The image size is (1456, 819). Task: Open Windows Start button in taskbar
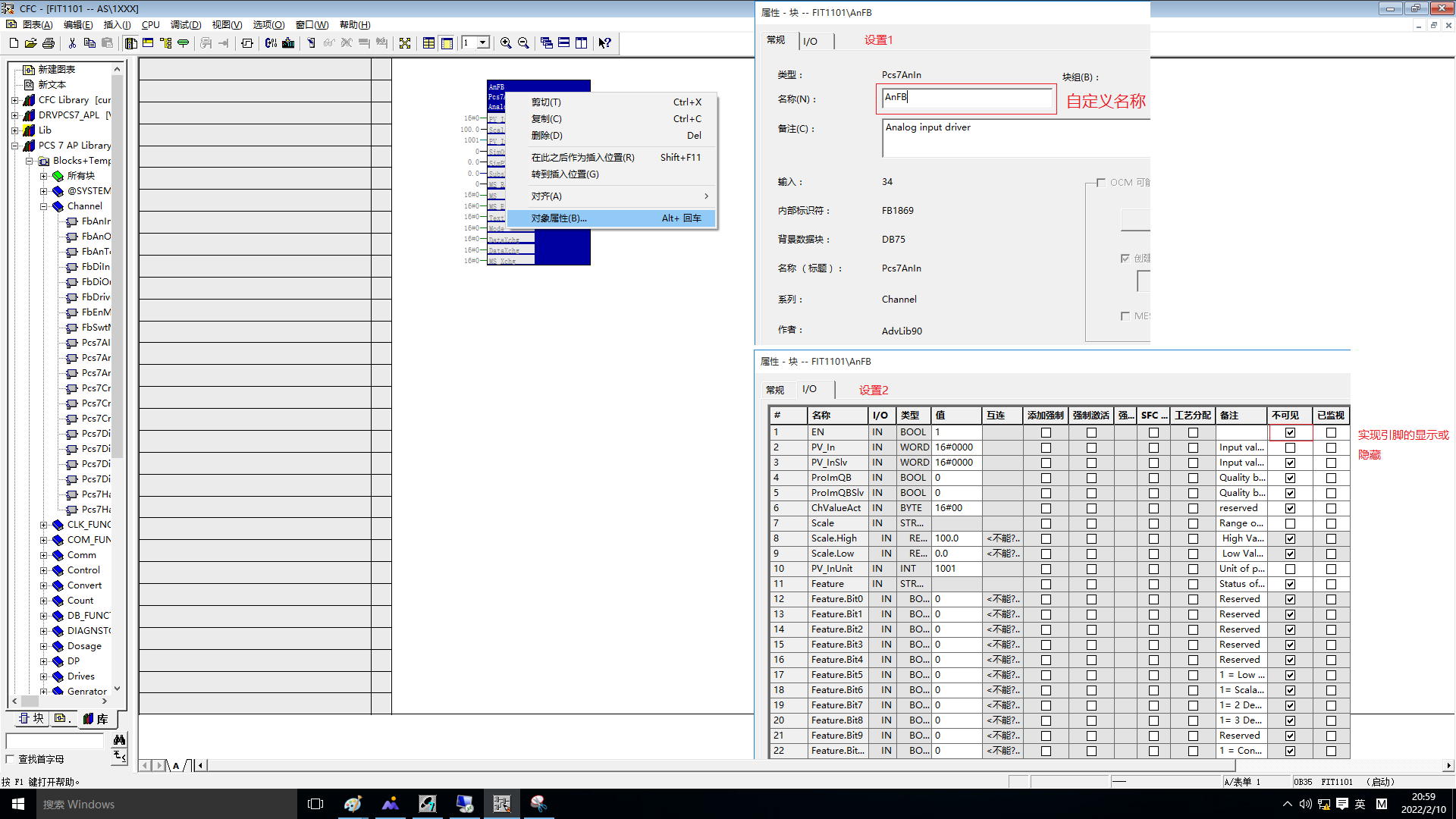(x=18, y=804)
